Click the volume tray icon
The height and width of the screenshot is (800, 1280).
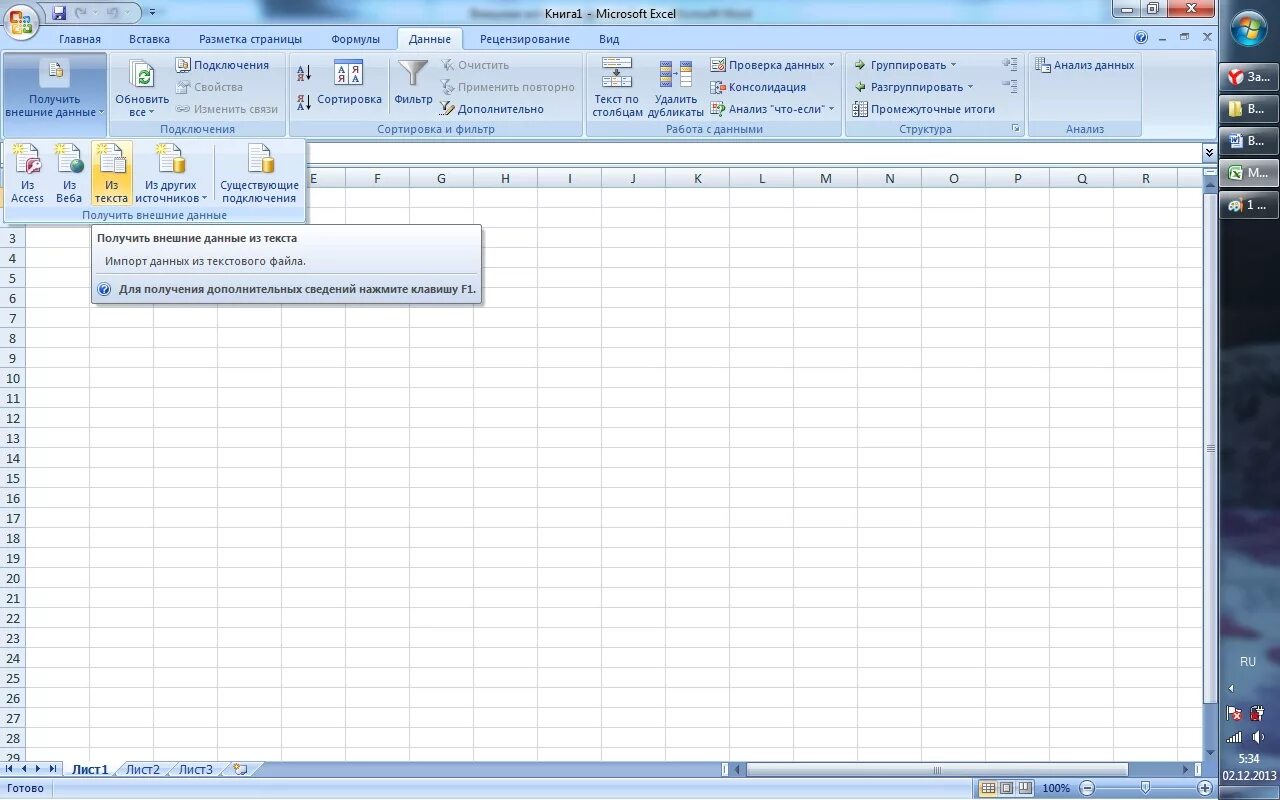[x=1258, y=737]
